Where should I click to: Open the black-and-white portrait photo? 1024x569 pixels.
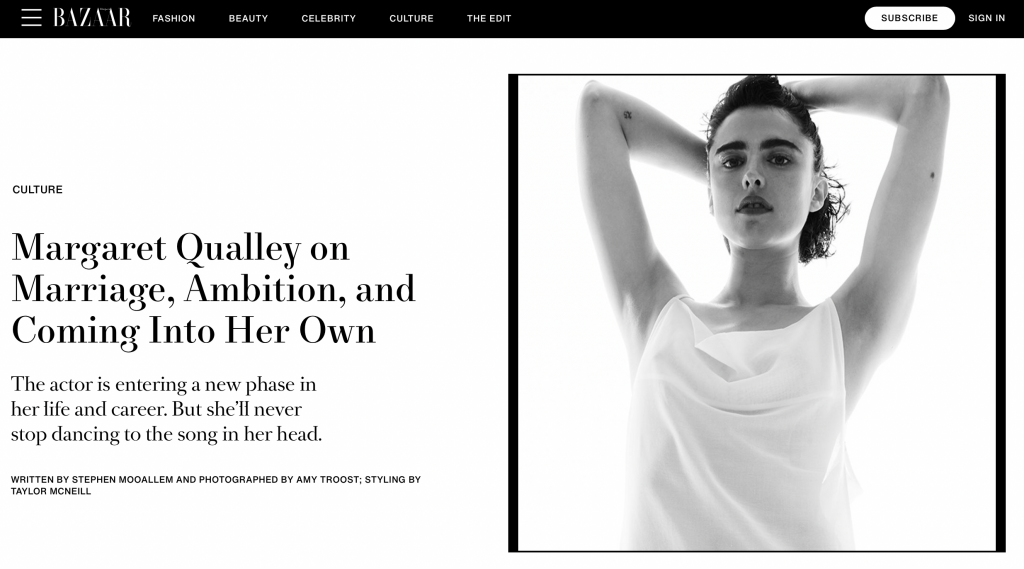[x=757, y=313]
